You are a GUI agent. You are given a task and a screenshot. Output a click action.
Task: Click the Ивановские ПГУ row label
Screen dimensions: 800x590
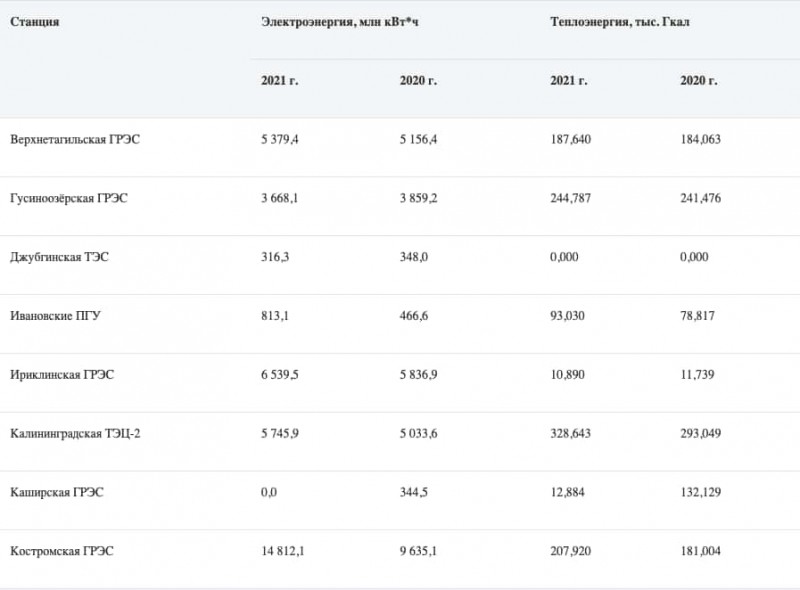[x=55, y=316]
